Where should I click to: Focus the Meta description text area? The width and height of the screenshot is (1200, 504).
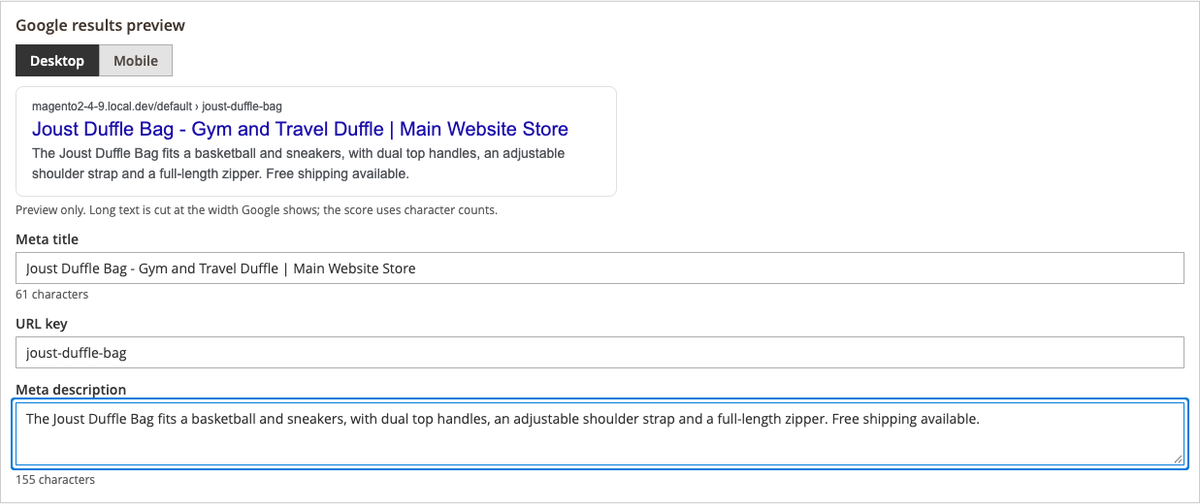click(x=600, y=433)
